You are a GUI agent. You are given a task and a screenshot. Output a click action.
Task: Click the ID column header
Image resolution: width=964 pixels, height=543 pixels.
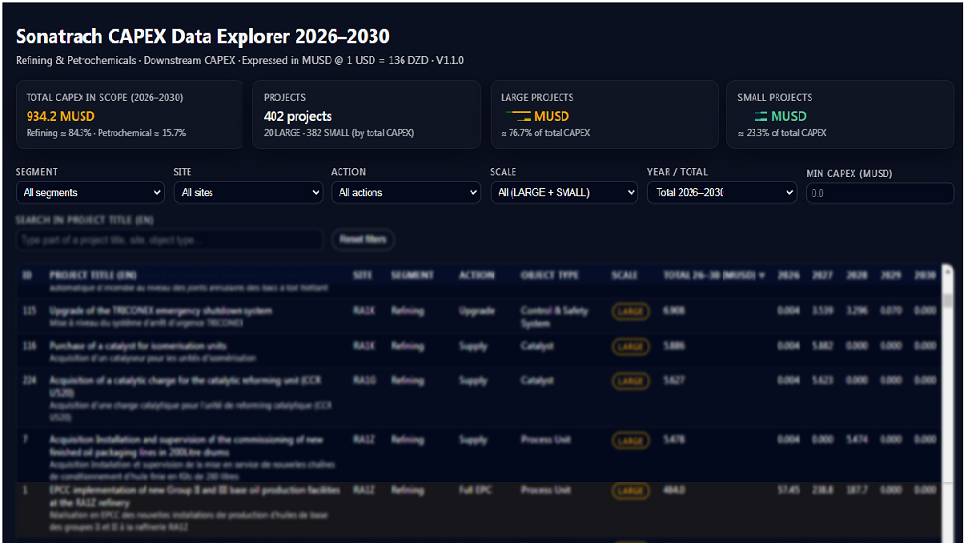point(27,275)
